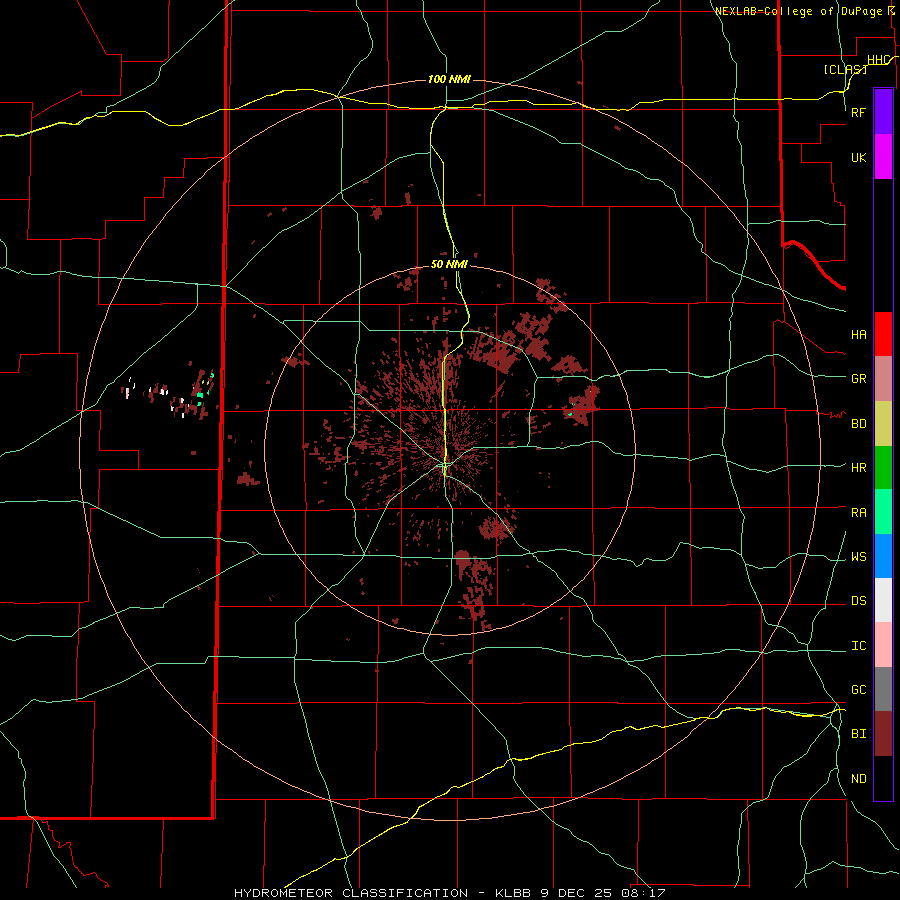Select the white DS legend swatch
900x900 pixels.
click(x=883, y=600)
